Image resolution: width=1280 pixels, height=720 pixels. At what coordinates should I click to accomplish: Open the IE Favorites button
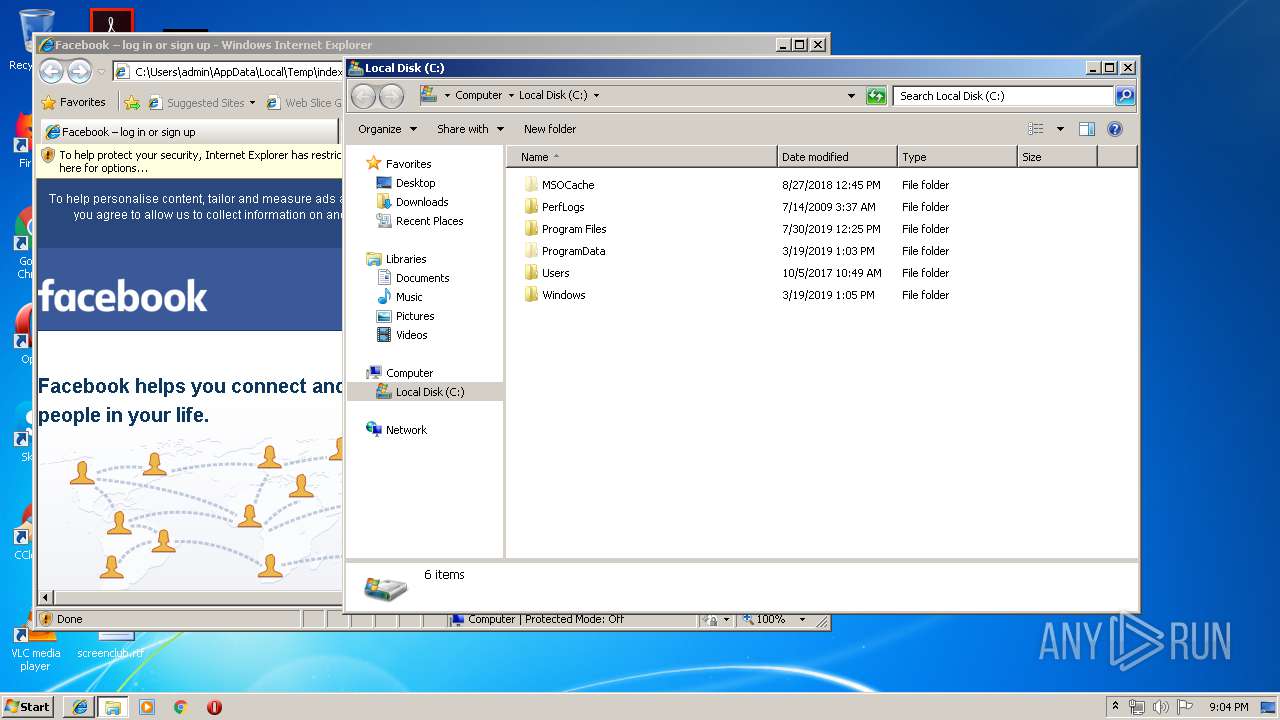point(74,102)
